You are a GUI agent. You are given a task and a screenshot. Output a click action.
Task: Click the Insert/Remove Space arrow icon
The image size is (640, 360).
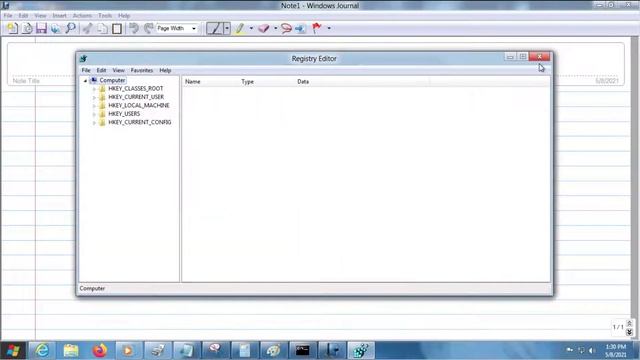point(300,28)
